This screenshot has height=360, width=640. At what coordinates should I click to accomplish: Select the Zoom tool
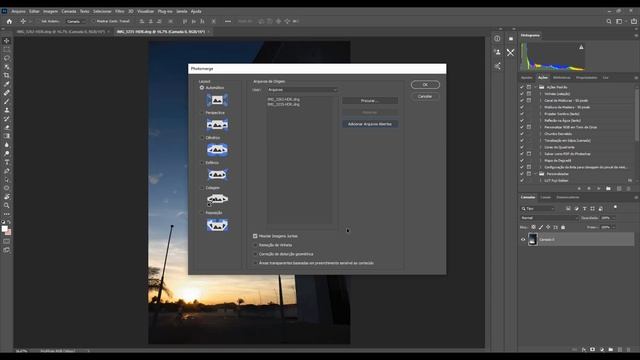click(x=7, y=205)
